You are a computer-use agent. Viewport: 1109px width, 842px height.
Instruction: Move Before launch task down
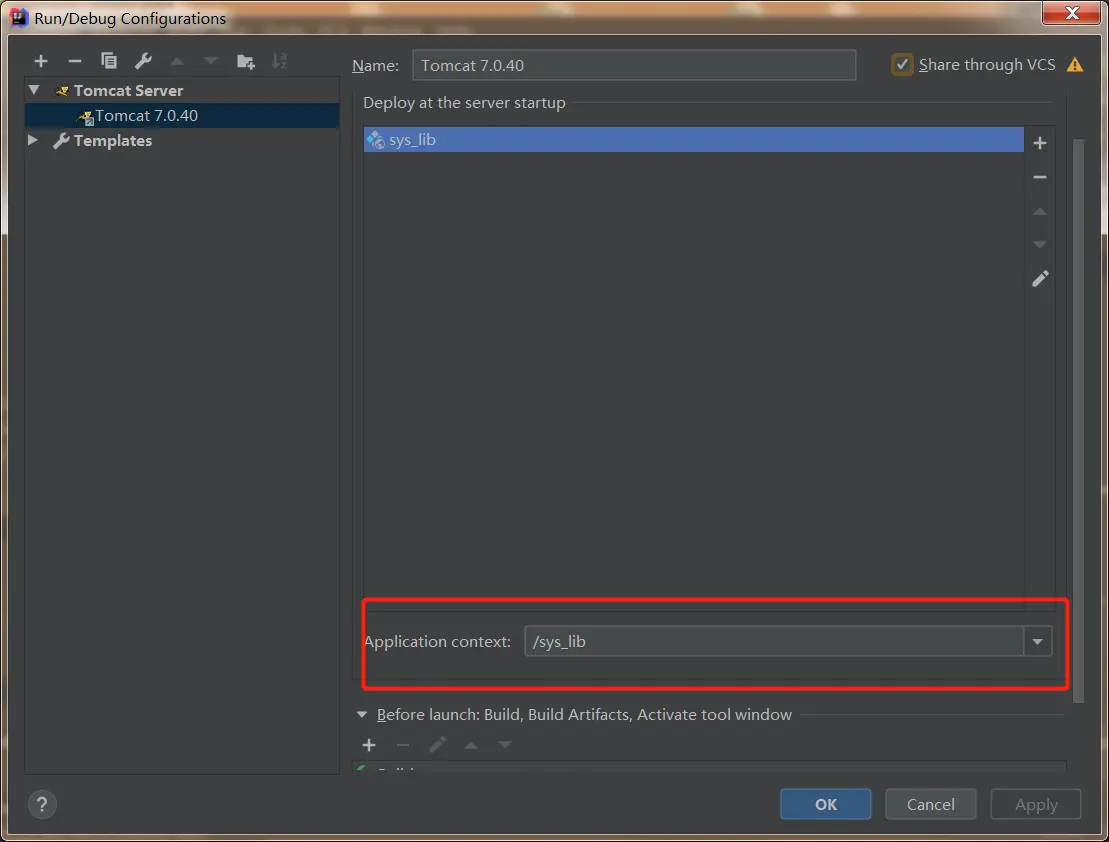coord(504,745)
